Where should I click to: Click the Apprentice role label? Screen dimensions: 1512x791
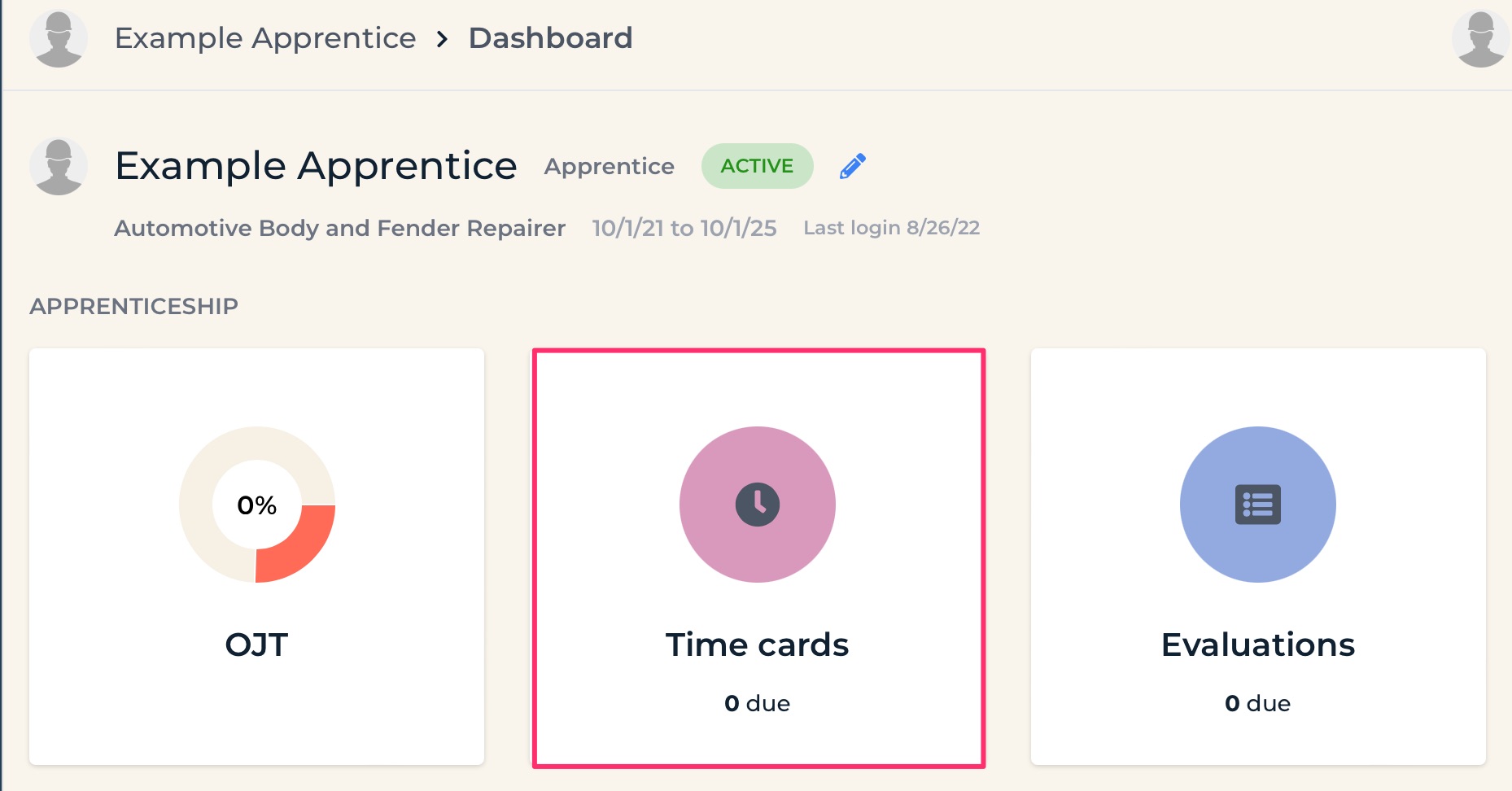pos(610,167)
